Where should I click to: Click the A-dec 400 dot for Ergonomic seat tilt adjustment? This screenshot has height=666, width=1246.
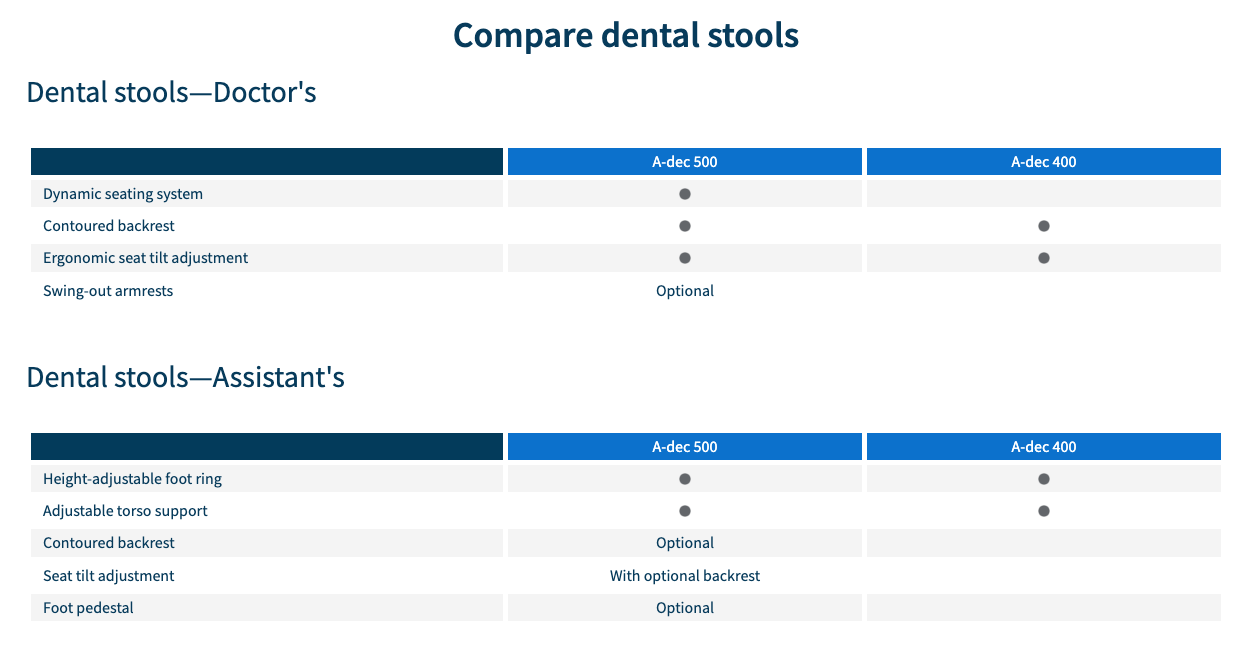click(1044, 258)
